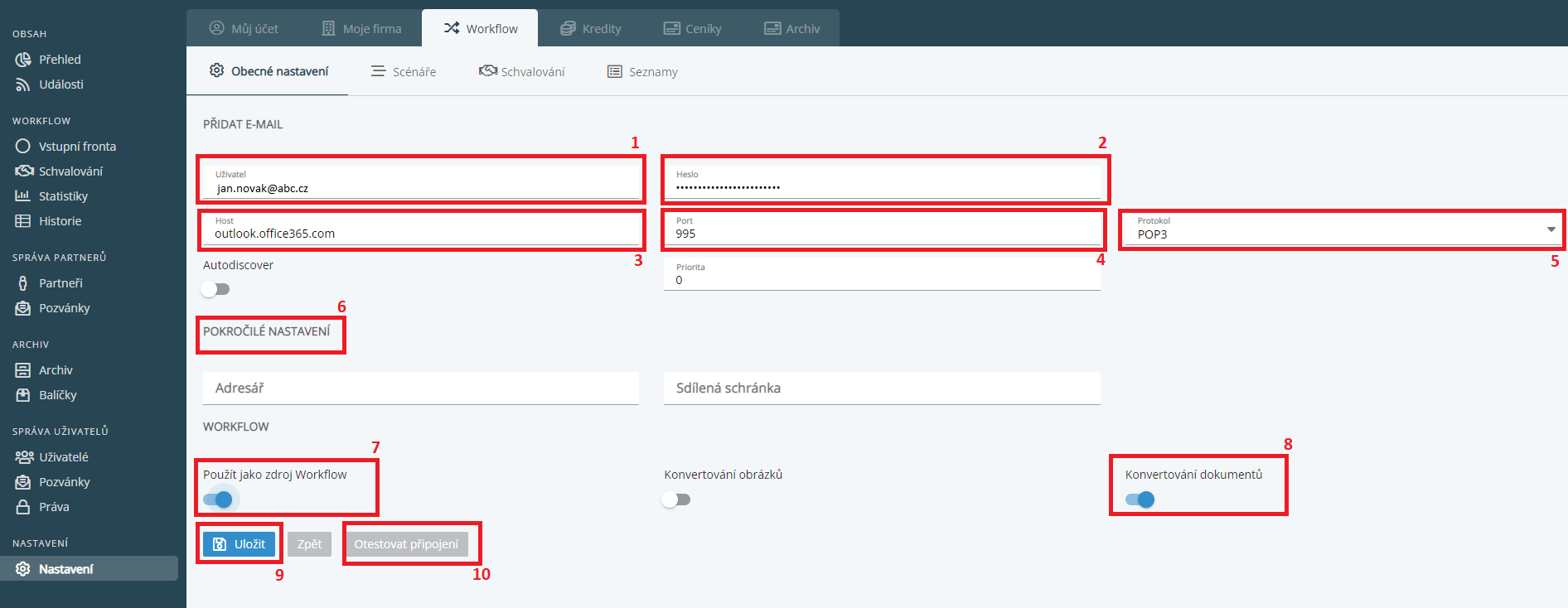This screenshot has height=608, width=1568.
Task: Click the Přehled icon in sidebar
Action: (23, 60)
